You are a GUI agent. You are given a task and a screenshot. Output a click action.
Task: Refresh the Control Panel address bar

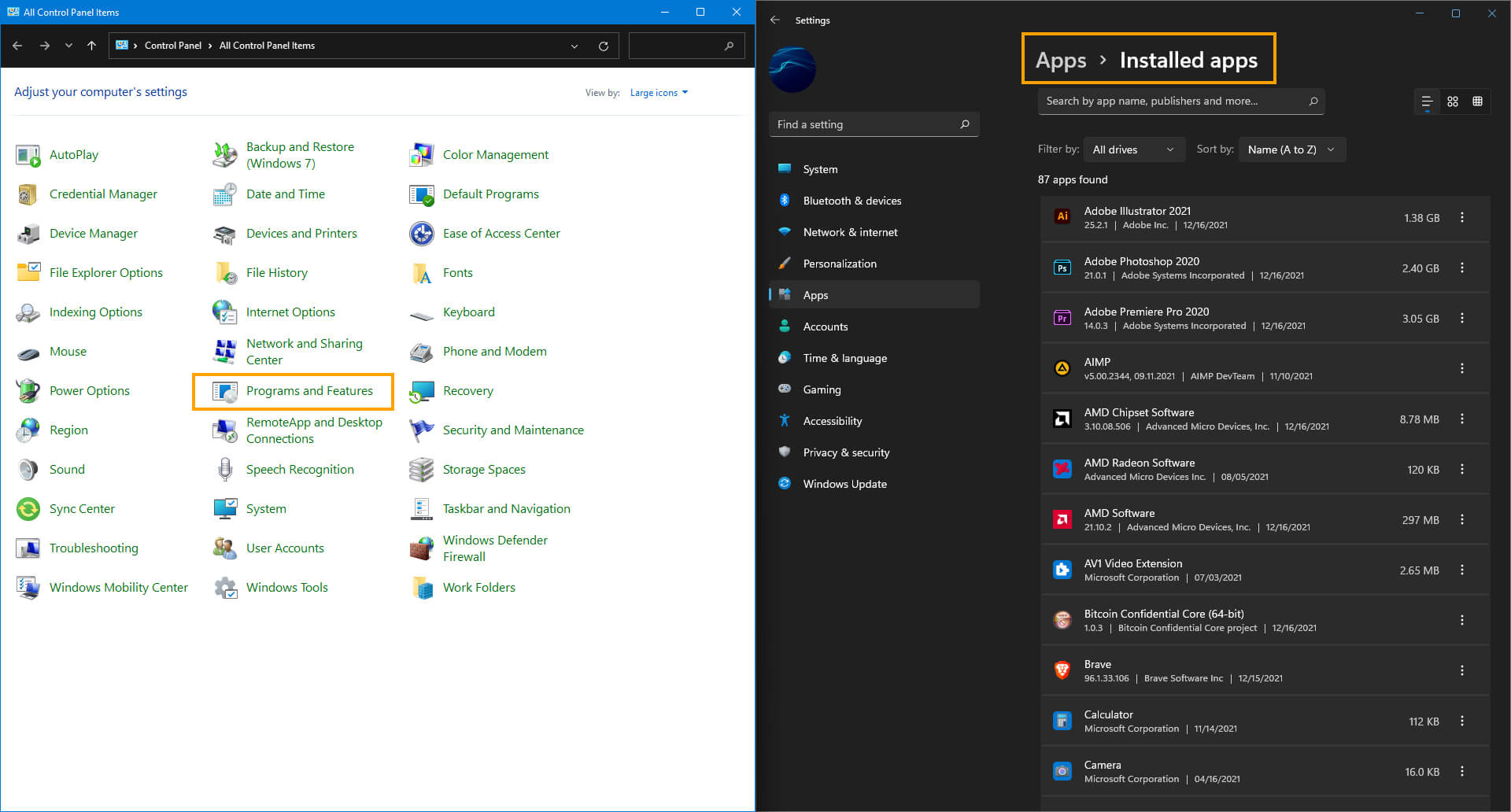tap(604, 46)
